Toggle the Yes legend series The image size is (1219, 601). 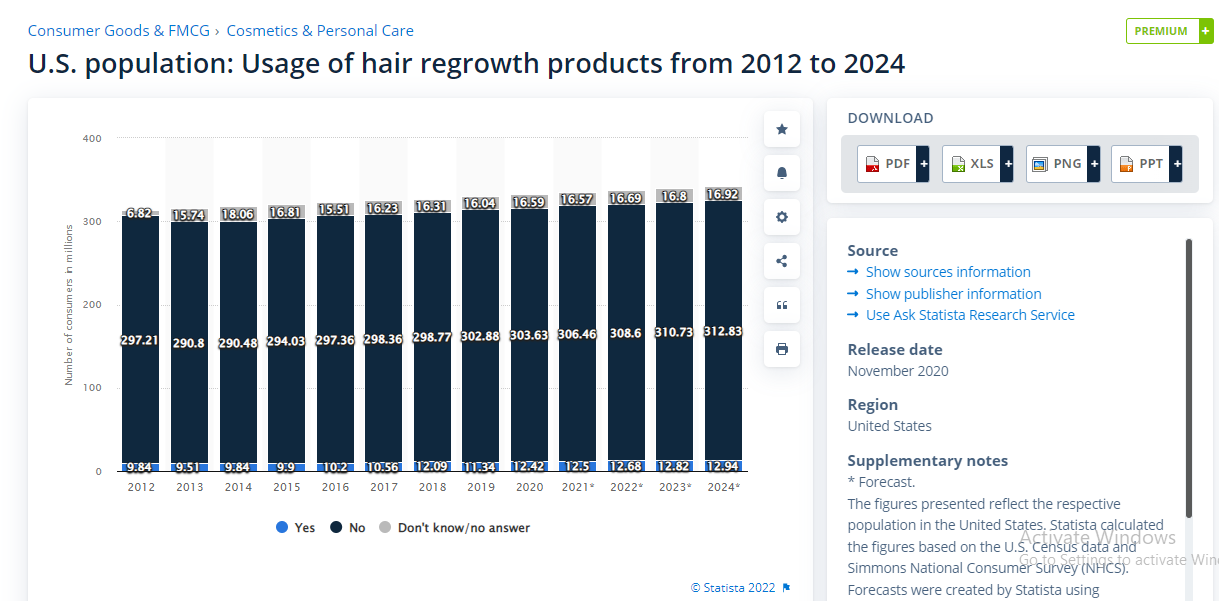tap(296, 527)
